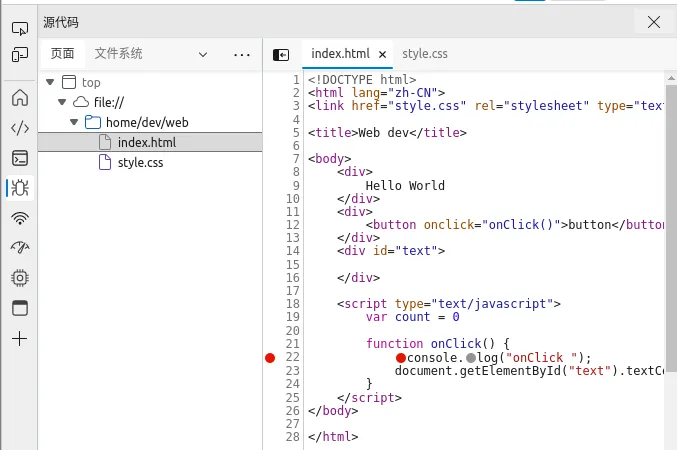Screen dimensions: 677x450
Task: Open the Memory chip icon
Action: coord(20,278)
